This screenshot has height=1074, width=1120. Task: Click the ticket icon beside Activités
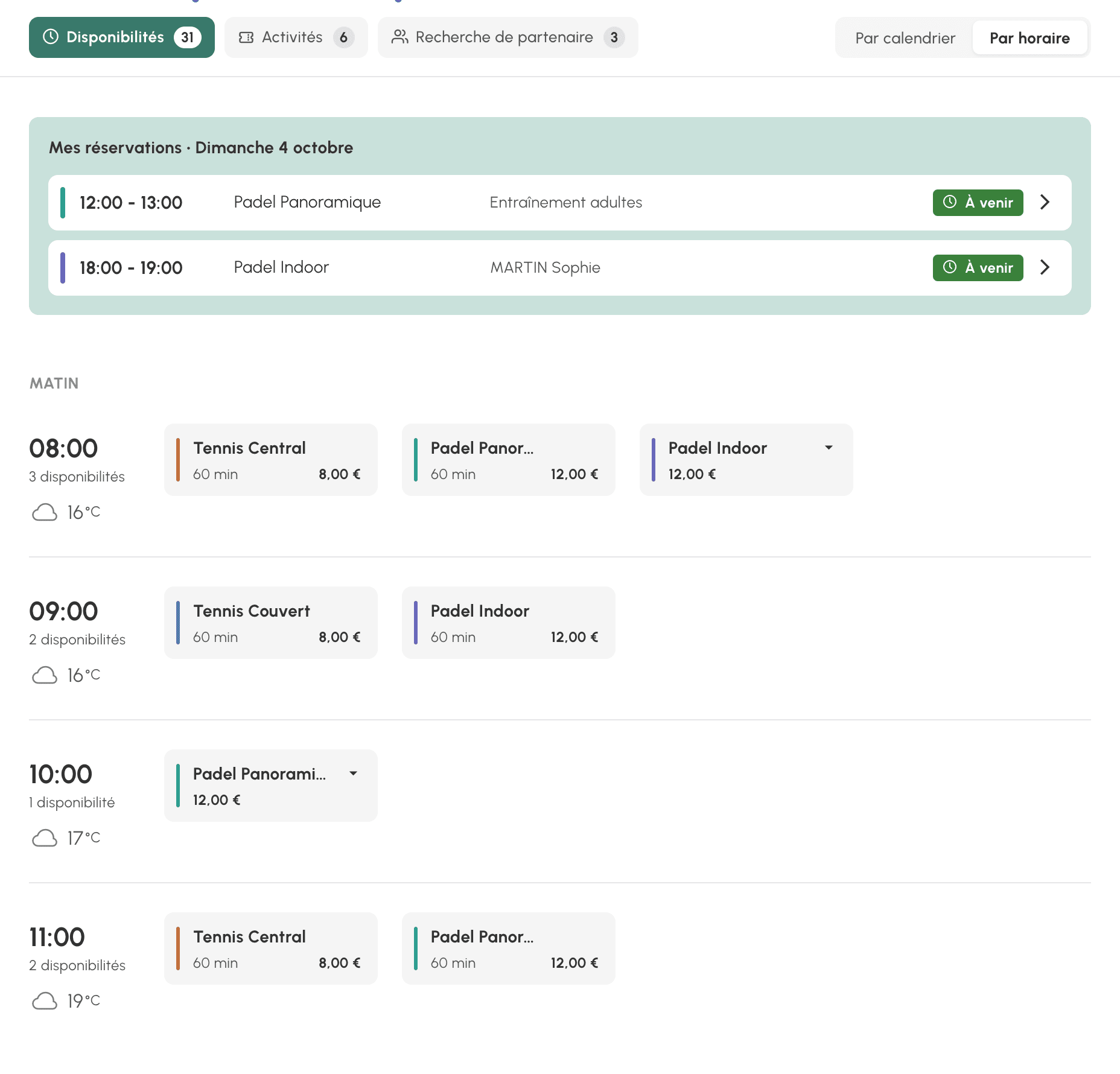tap(246, 37)
